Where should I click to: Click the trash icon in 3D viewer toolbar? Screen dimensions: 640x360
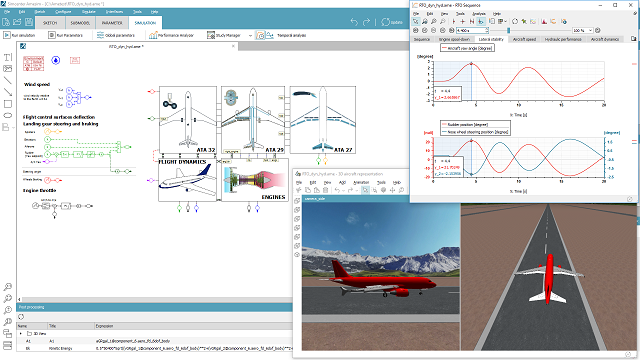(x=325, y=190)
